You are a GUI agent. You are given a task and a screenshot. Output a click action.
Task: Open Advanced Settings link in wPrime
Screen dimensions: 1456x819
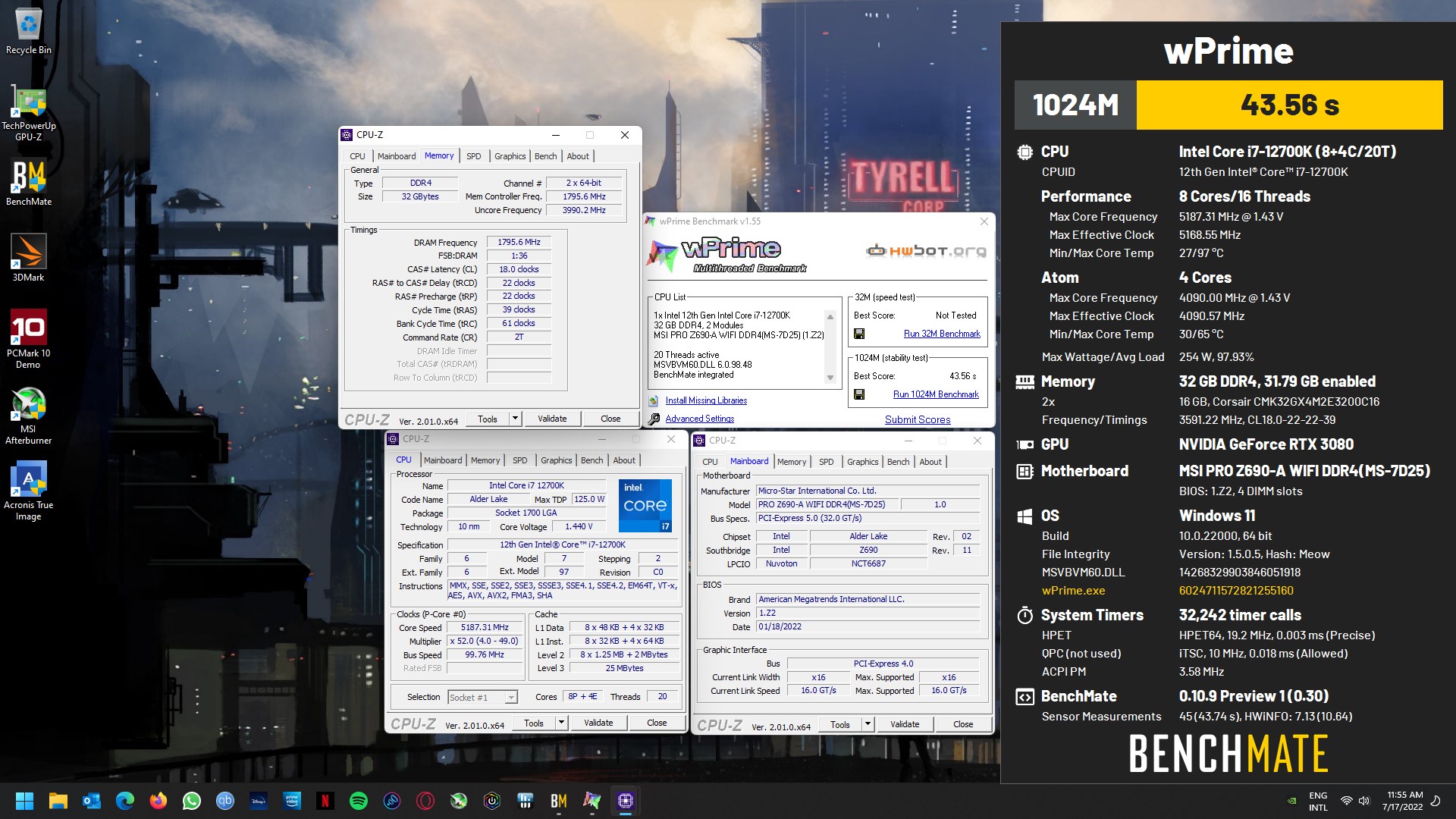[x=700, y=419]
